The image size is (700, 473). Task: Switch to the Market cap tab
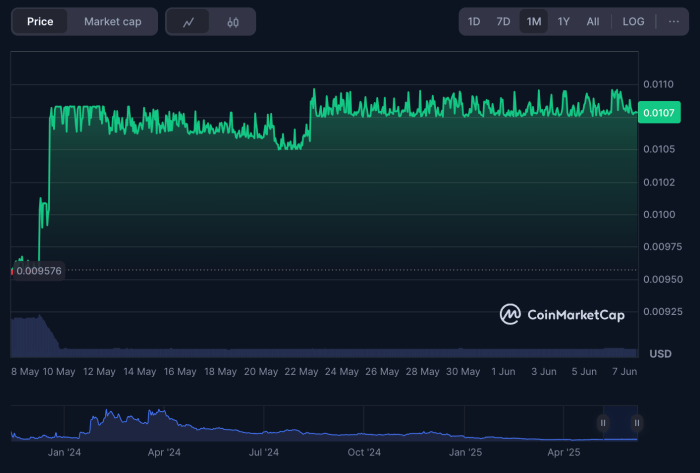pyautogui.click(x=112, y=22)
